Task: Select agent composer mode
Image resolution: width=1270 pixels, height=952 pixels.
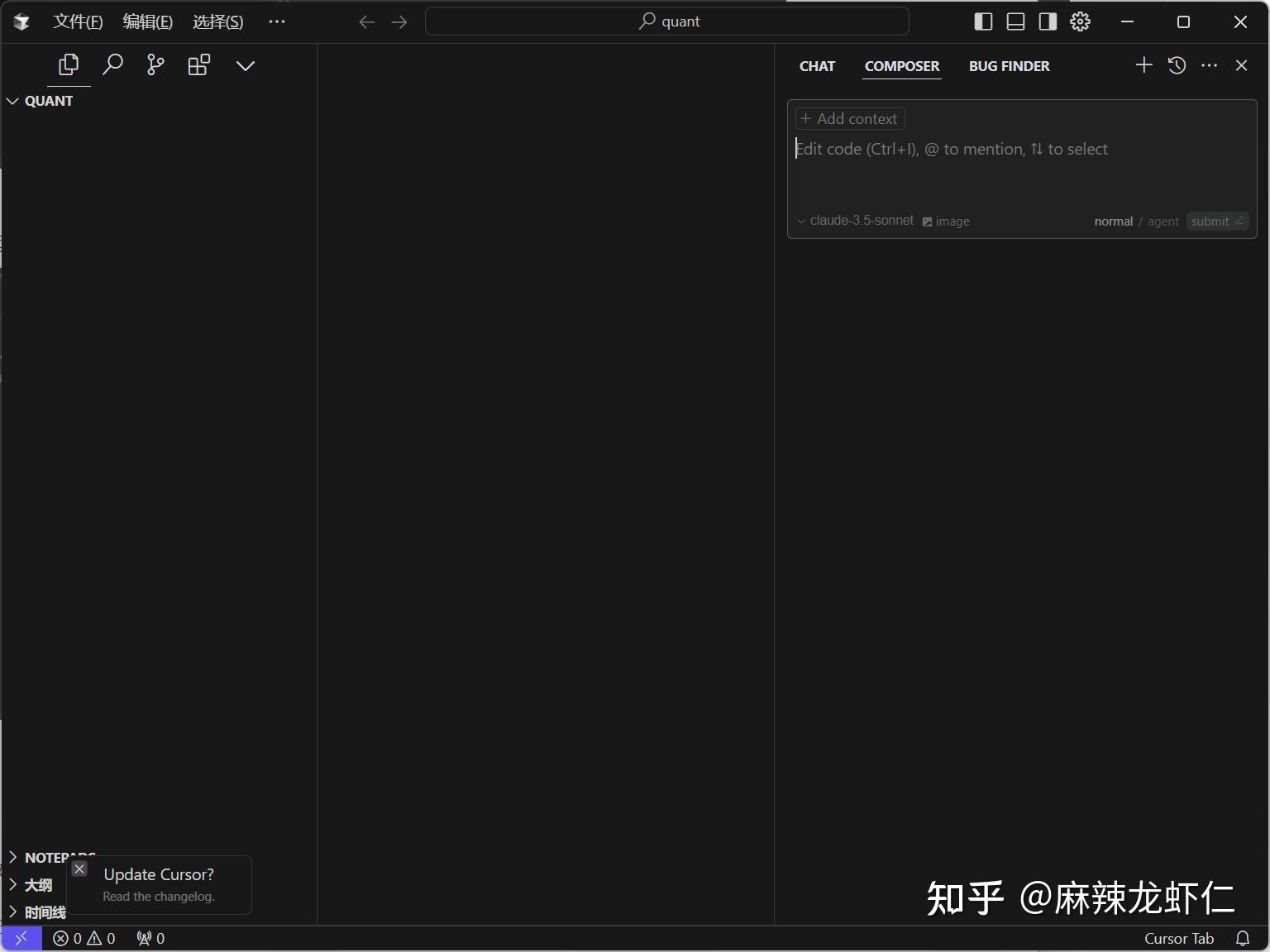Action: click(1163, 221)
